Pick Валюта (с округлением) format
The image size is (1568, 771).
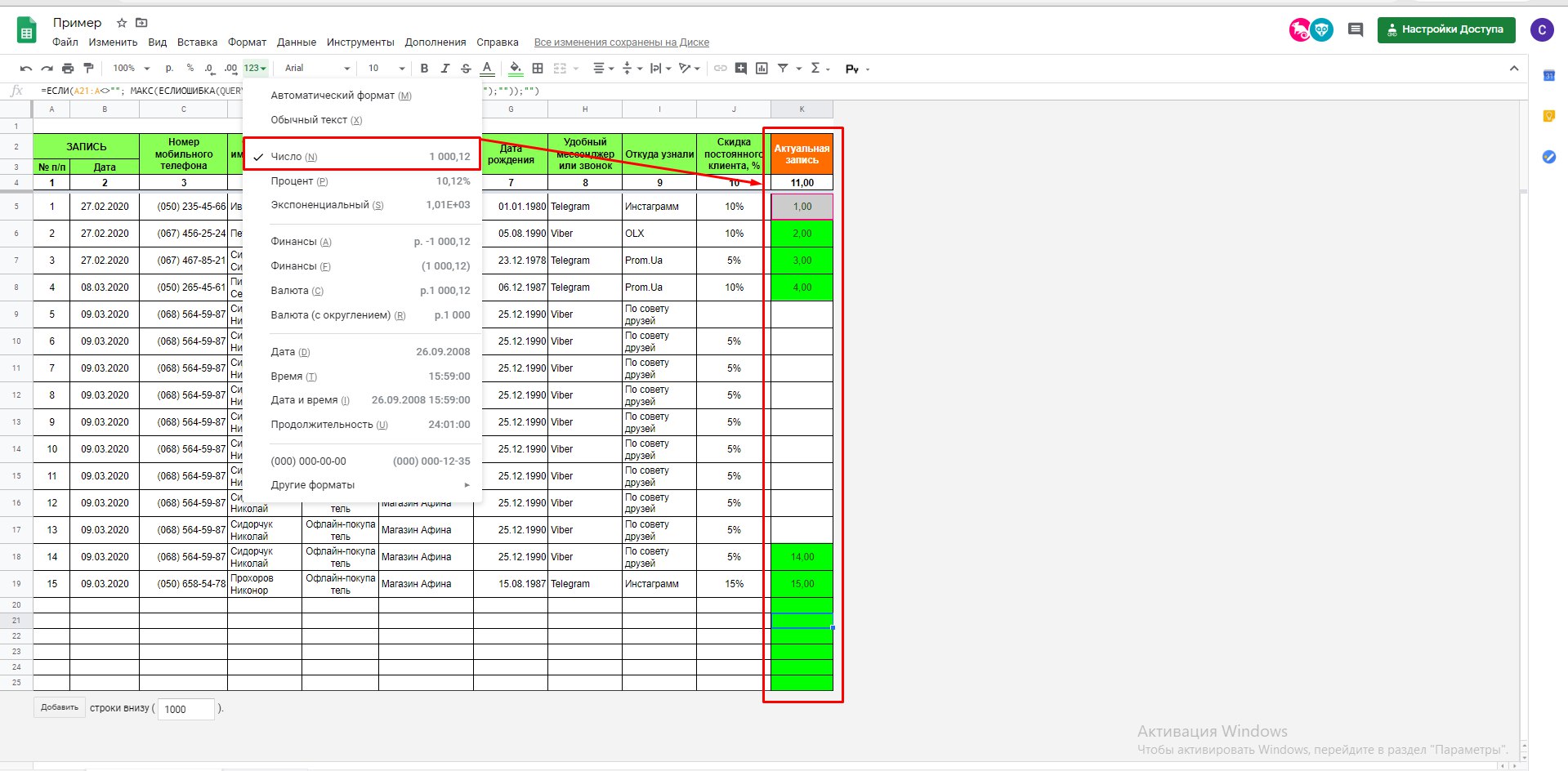point(363,315)
